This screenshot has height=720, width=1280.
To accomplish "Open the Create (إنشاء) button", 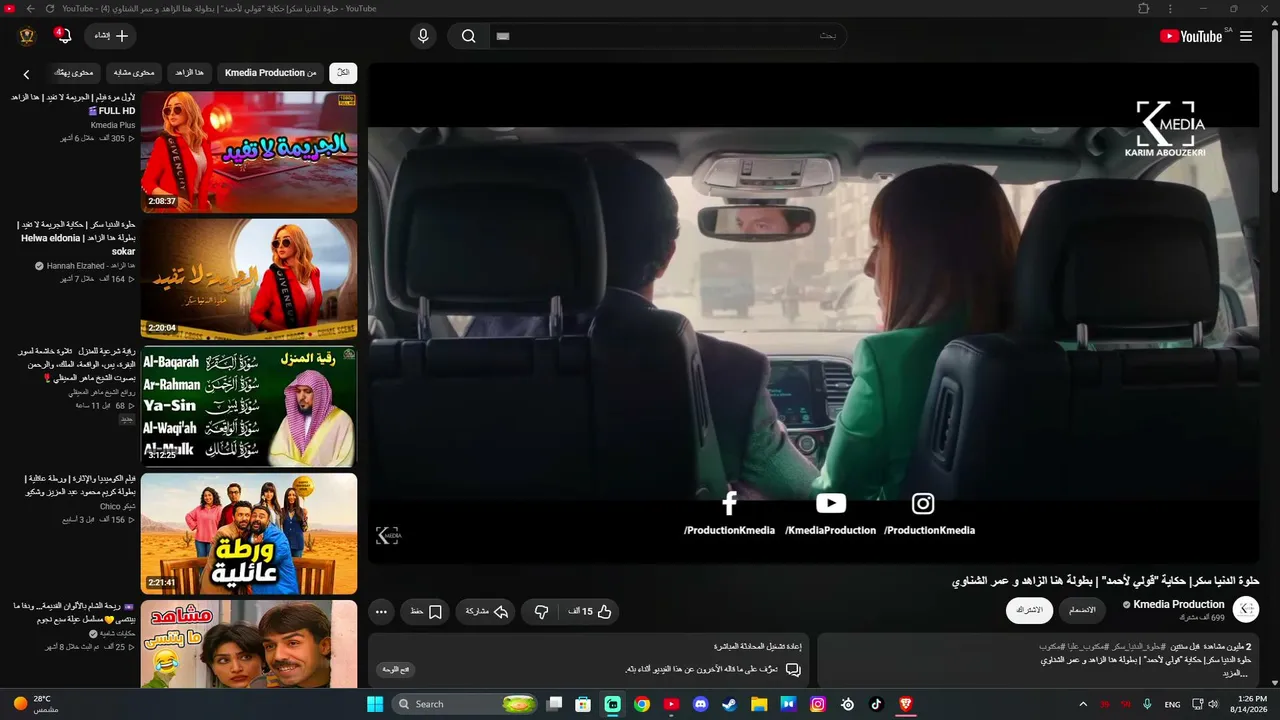I will (110, 36).
